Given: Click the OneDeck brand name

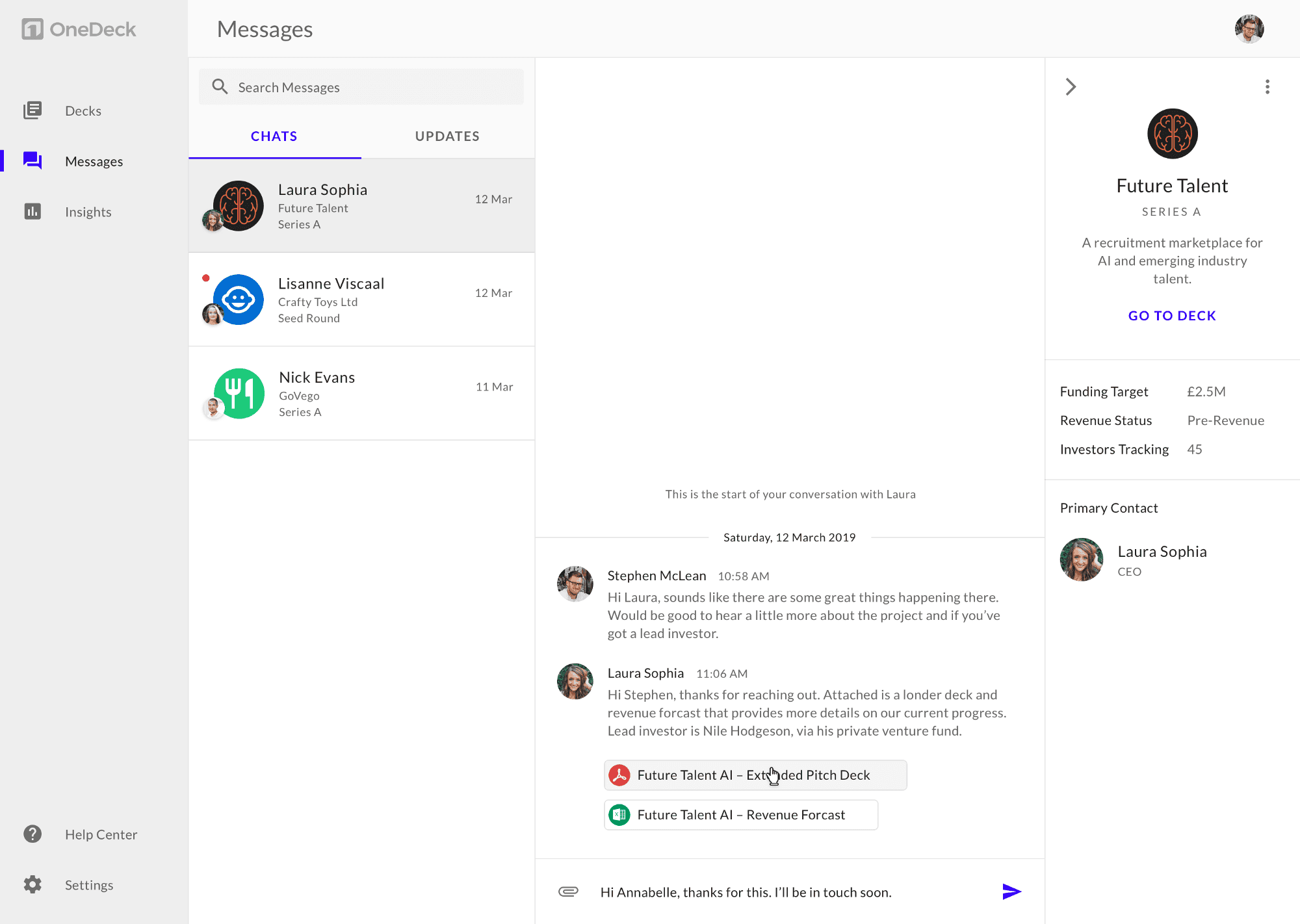Looking at the screenshot, I should click(x=93, y=29).
